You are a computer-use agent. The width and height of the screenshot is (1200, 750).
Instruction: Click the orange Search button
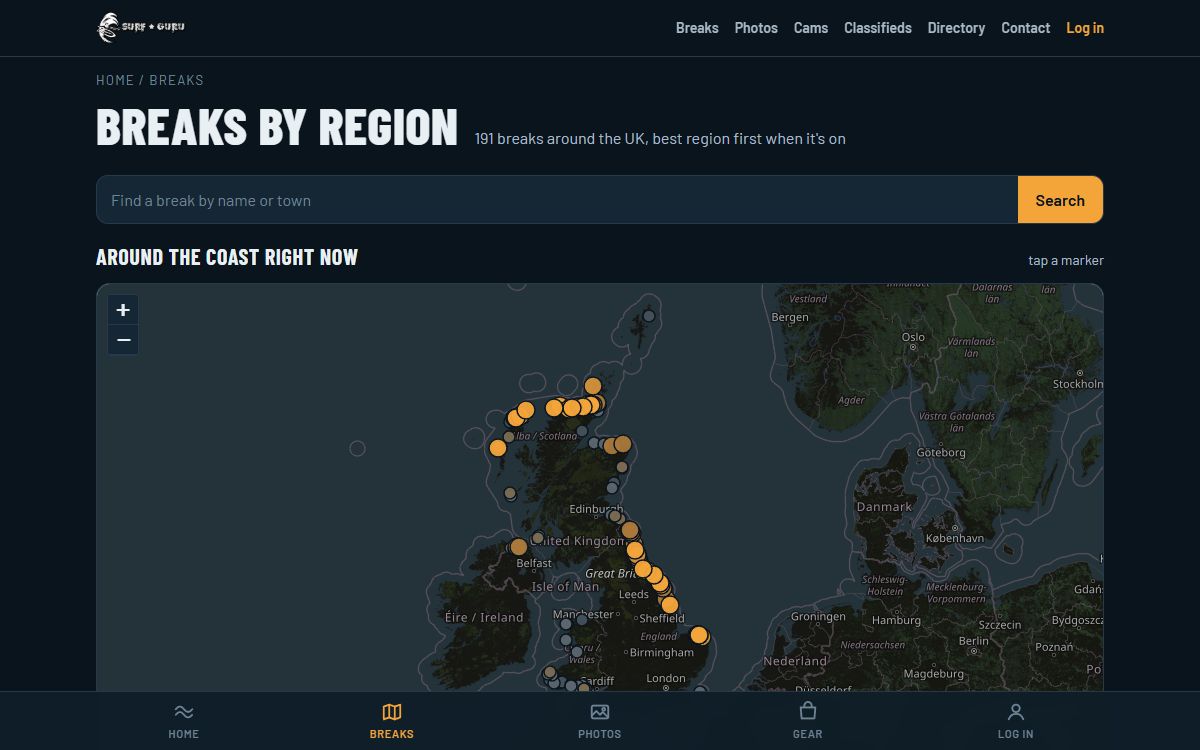pos(1060,200)
